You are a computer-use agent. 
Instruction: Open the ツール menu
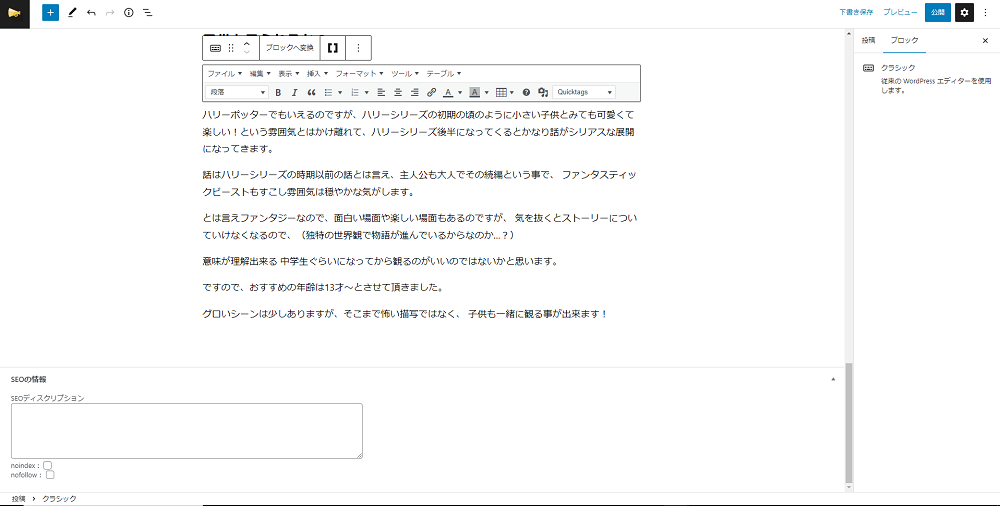(x=405, y=73)
